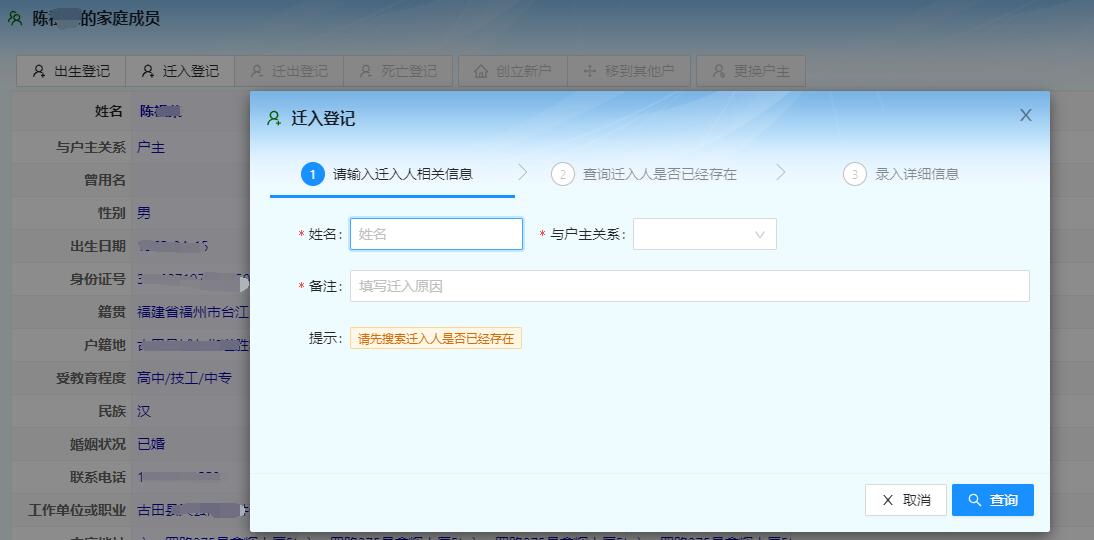The height and width of the screenshot is (540, 1094).
Task: Select the 死亡登记 toolbar button
Action: pos(398,71)
